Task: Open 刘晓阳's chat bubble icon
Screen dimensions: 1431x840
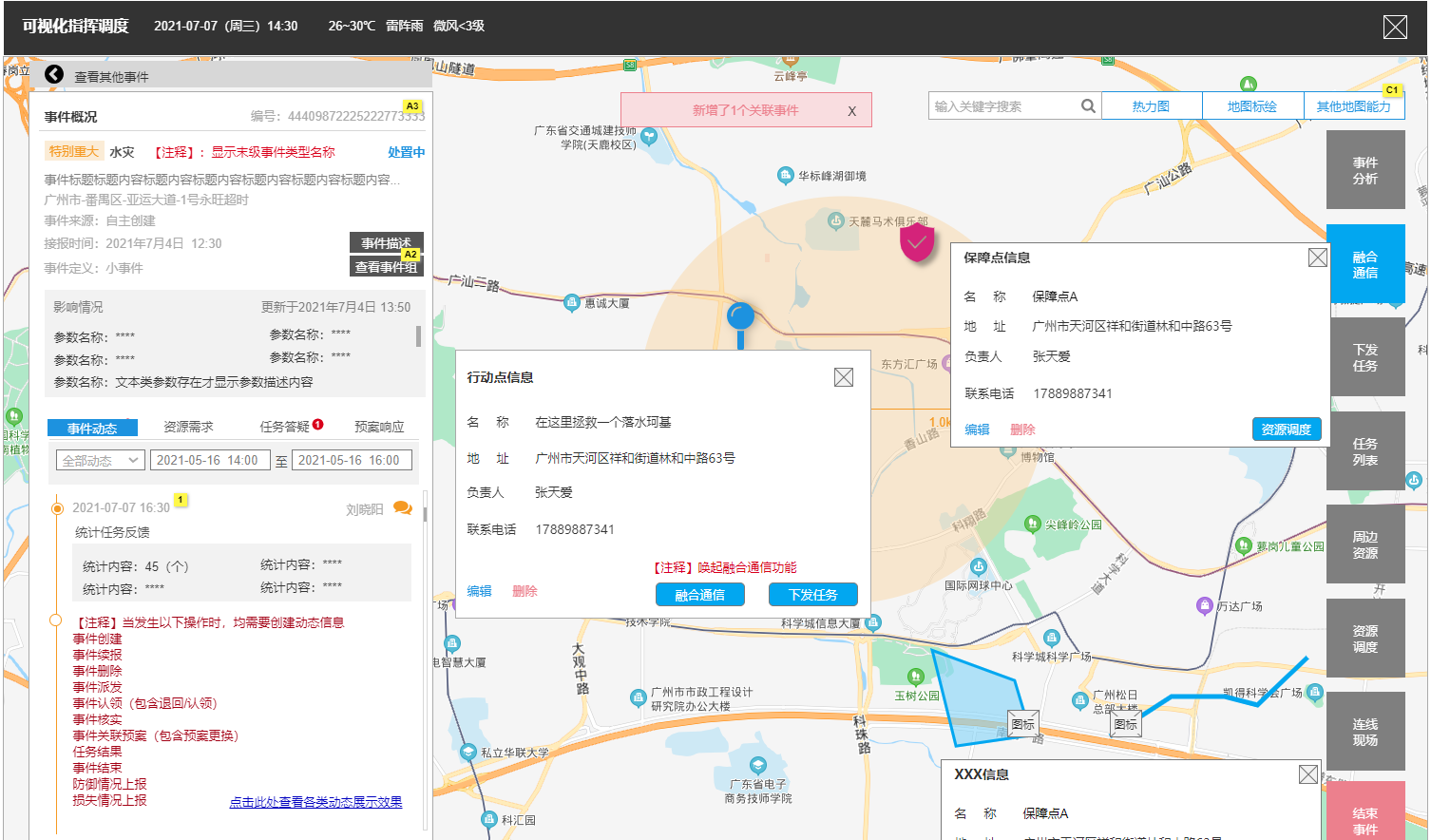Action: click(x=403, y=508)
